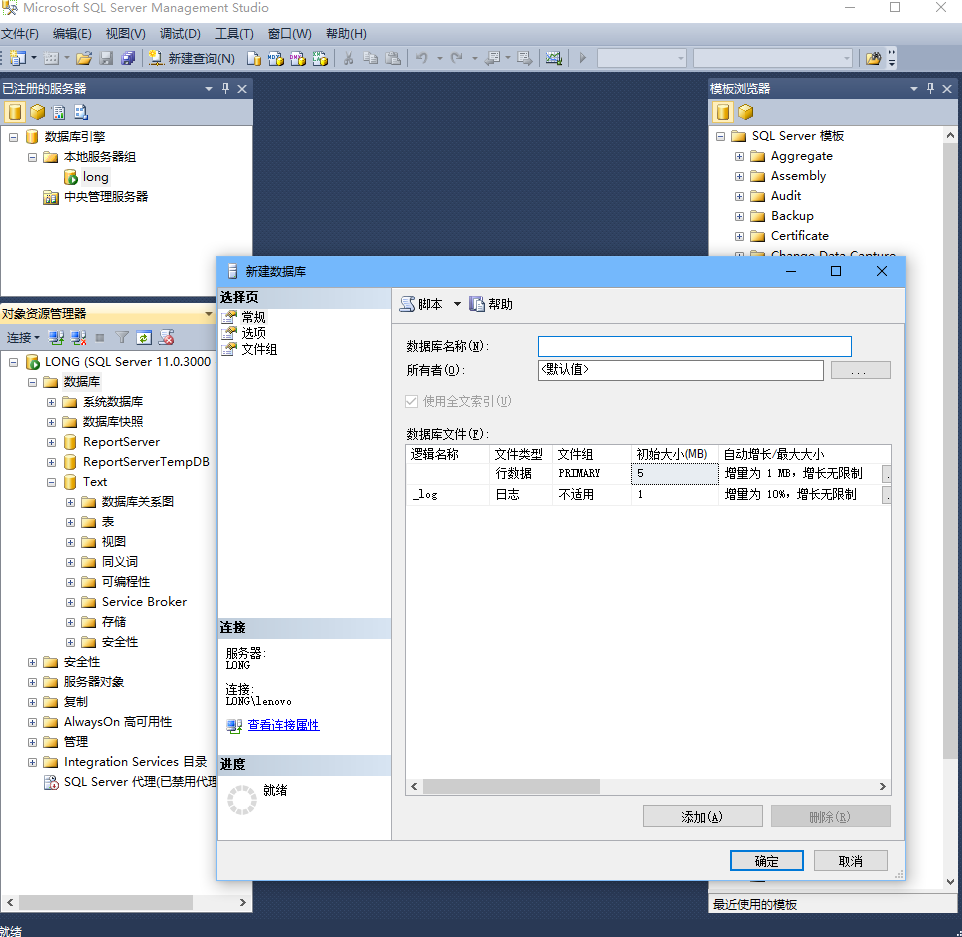Click the Paste icon in toolbar
Image resolution: width=962 pixels, height=937 pixels.
tap(393, 58)
